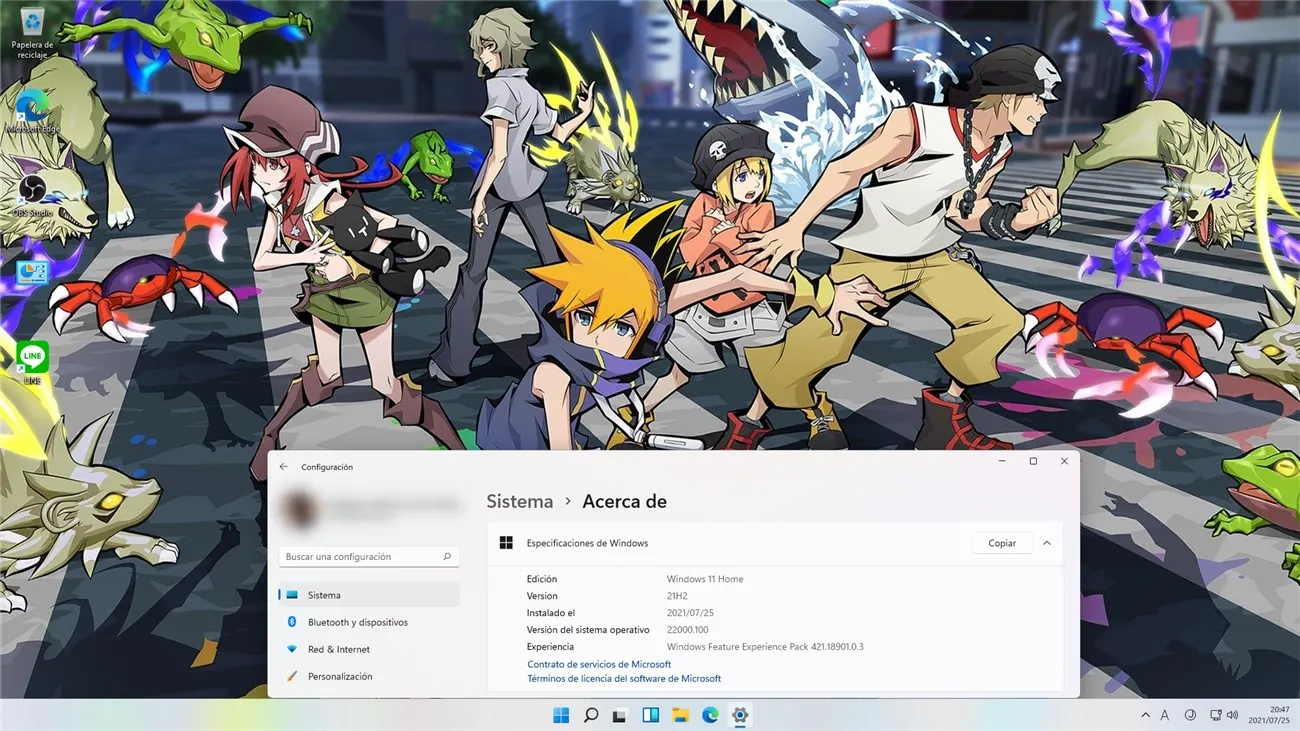Open the OBS Studio desktop shortcut
Viewport: 1300px width, 731px height.
click(x=32, y=196)
